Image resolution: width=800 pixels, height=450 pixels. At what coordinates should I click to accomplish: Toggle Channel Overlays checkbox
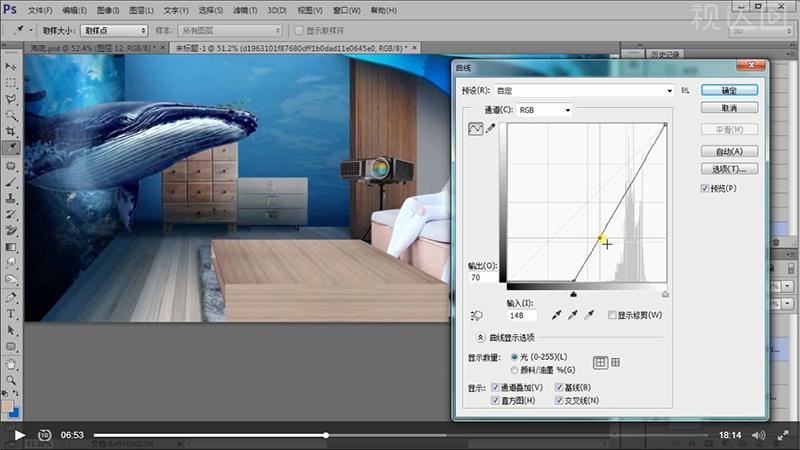click(495, 387)
